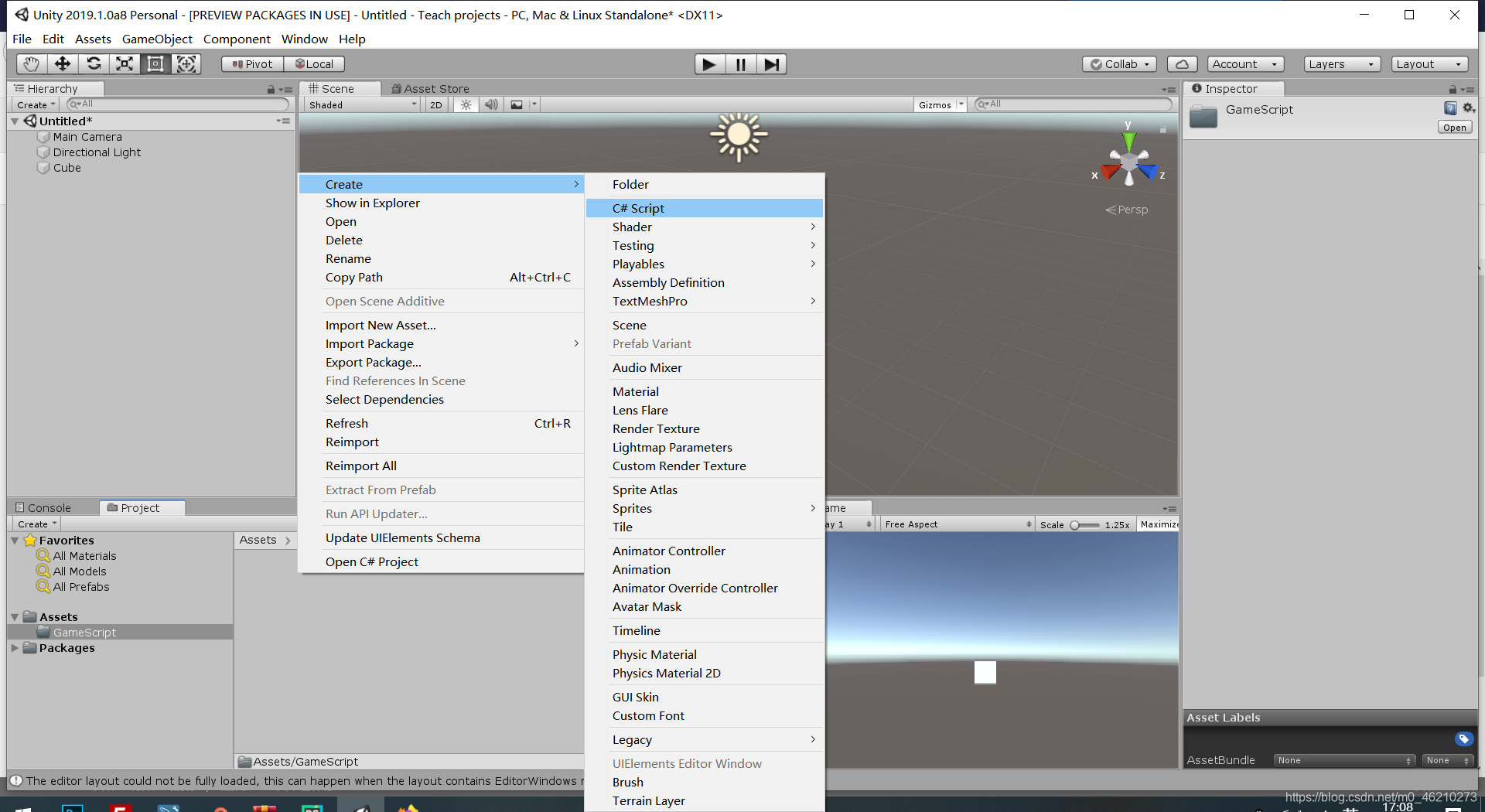Toggle Persp projection label
This screenshot has width=1485, height=812.
tap(1127, 210)
